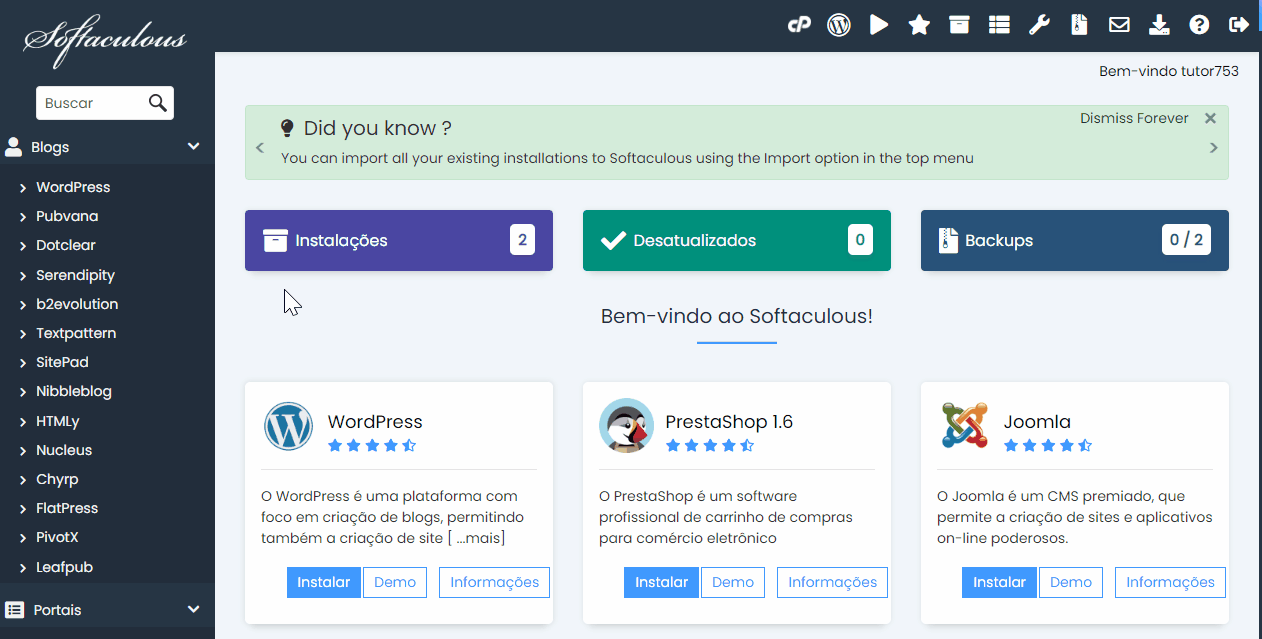Open the Joomla Demo button
Viewport: 1262px width, 639px height.
(1071, 582)
